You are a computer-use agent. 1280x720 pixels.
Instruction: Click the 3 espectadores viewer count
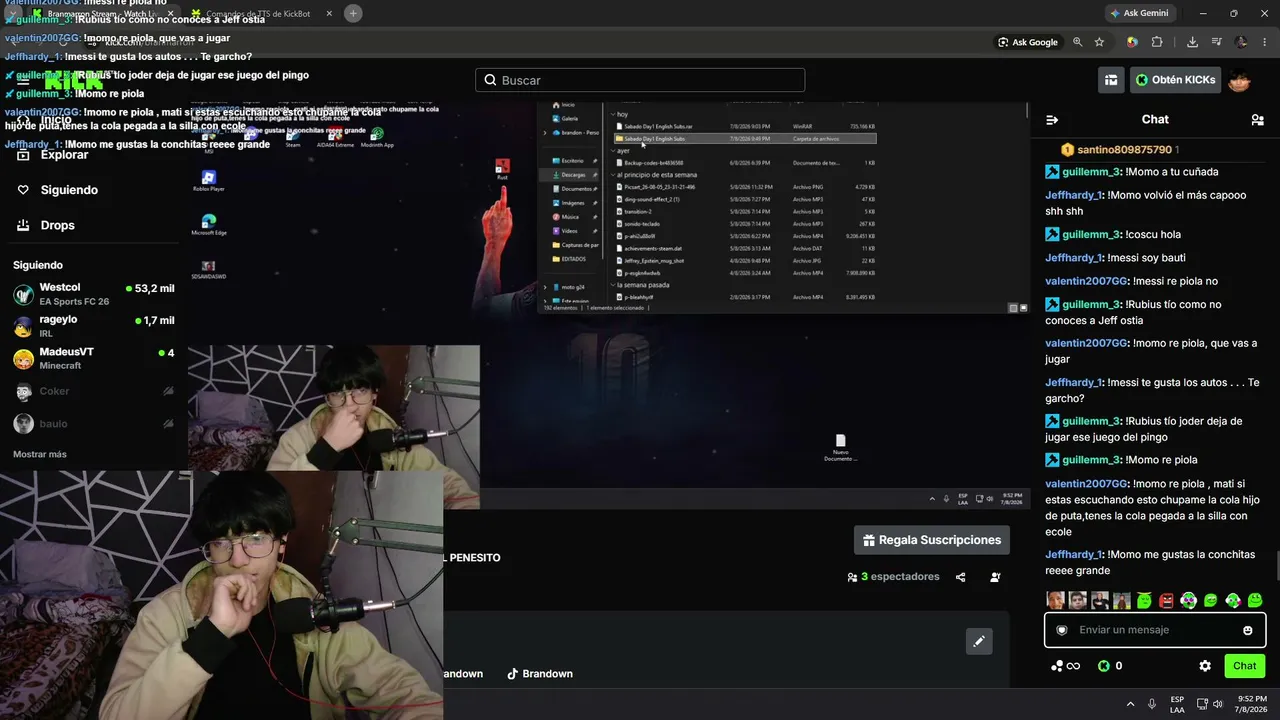[893, 577]
